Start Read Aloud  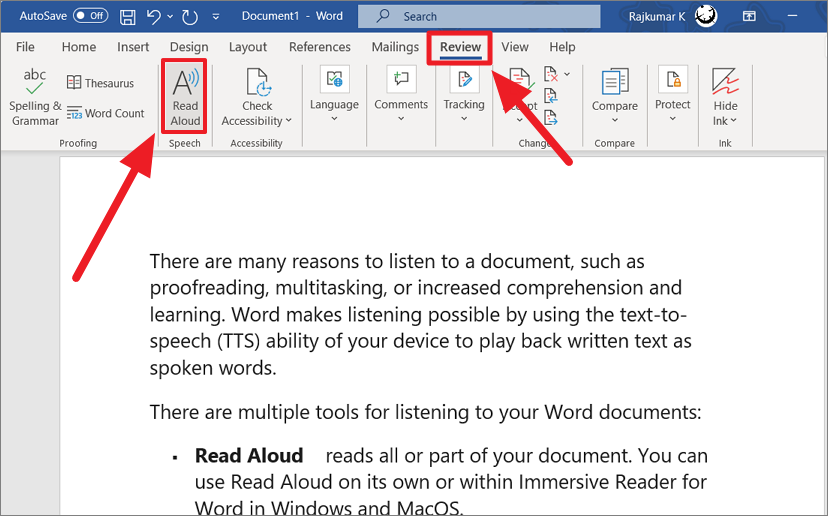coord(185,97)
